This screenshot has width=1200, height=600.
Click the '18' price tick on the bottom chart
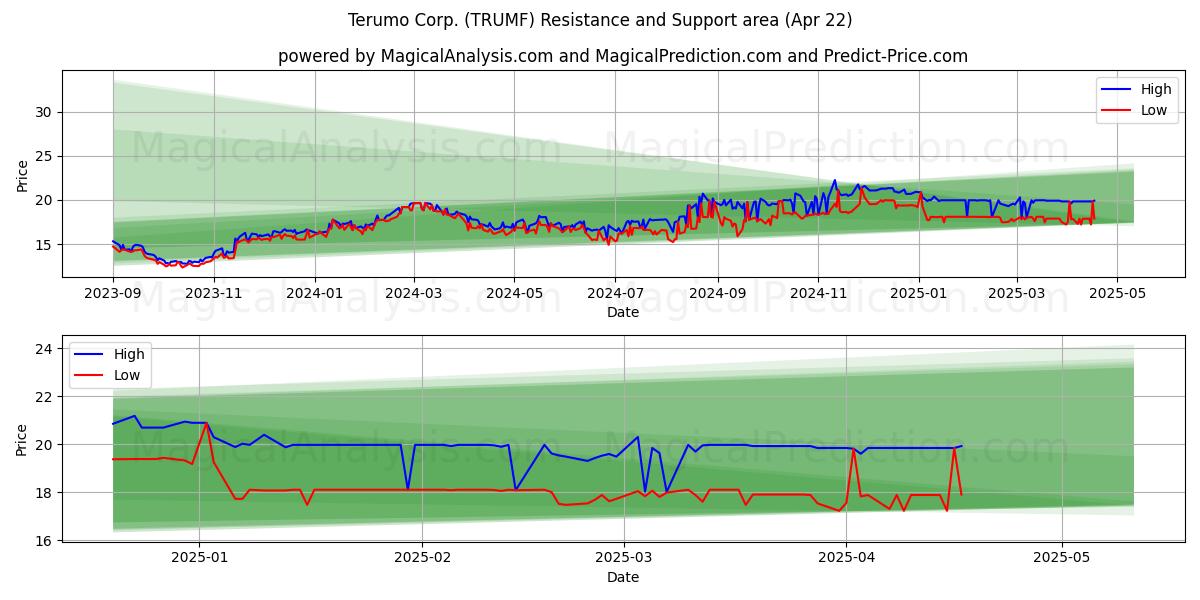click(45, 493)
